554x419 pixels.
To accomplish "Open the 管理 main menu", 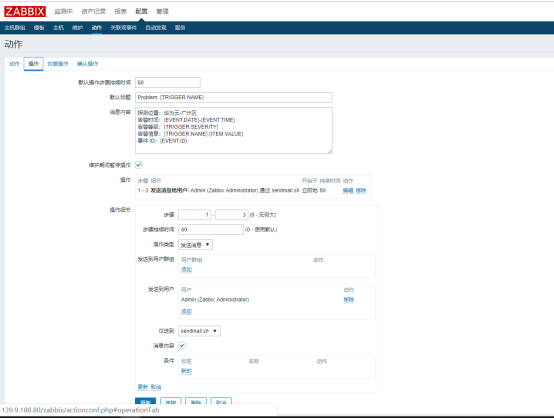I will click(x=163, y=11).
